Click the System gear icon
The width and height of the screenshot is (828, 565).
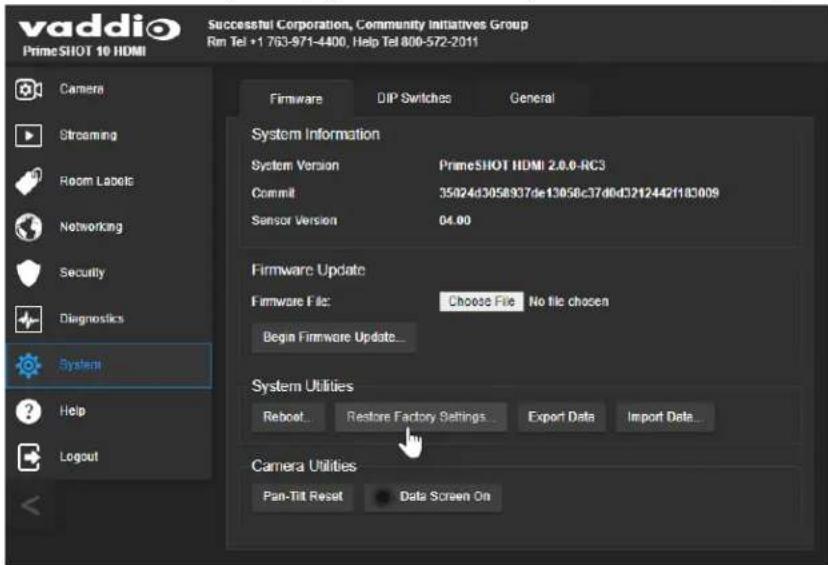coord(29,365)
